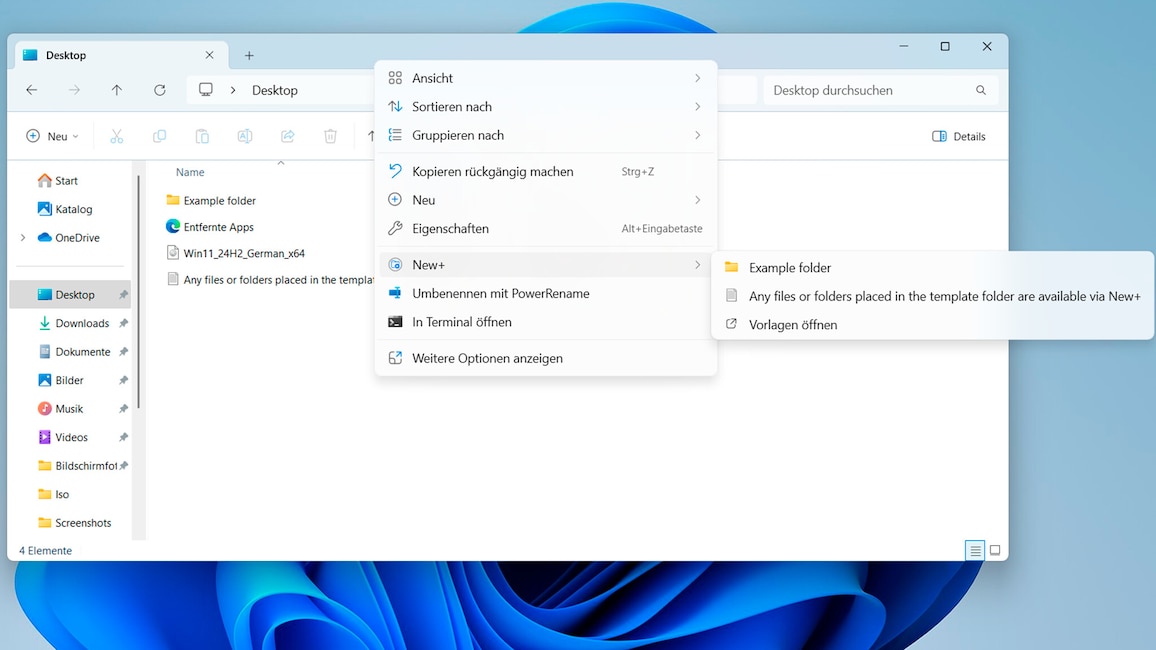
Task: Click the breadcrumb chevron before Desktop
Action: pos(233,90)
